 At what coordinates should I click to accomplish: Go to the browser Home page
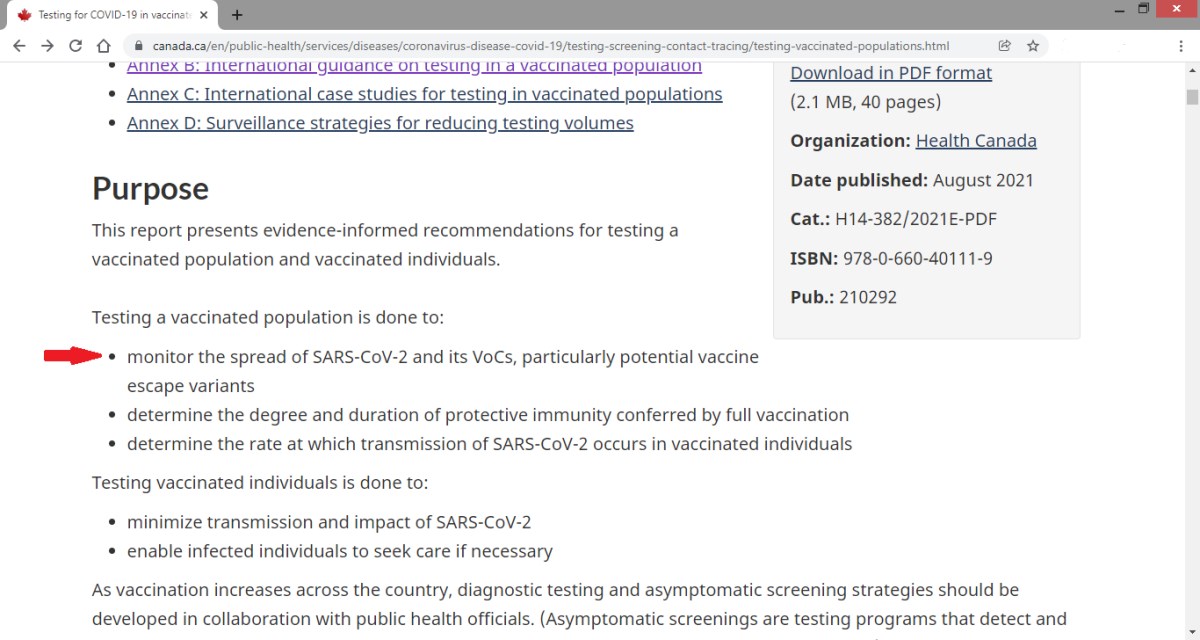[103, 46]
